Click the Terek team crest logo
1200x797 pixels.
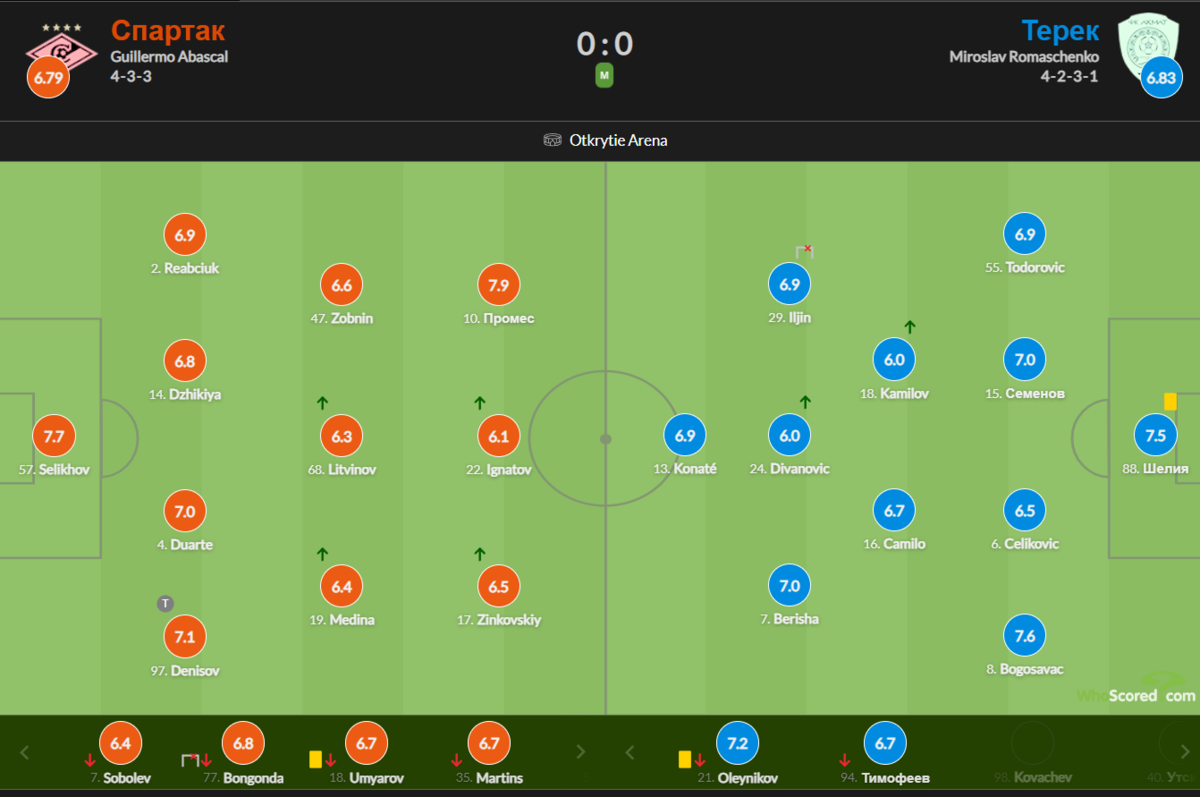pyautogui.click(x=1150, y=44)
